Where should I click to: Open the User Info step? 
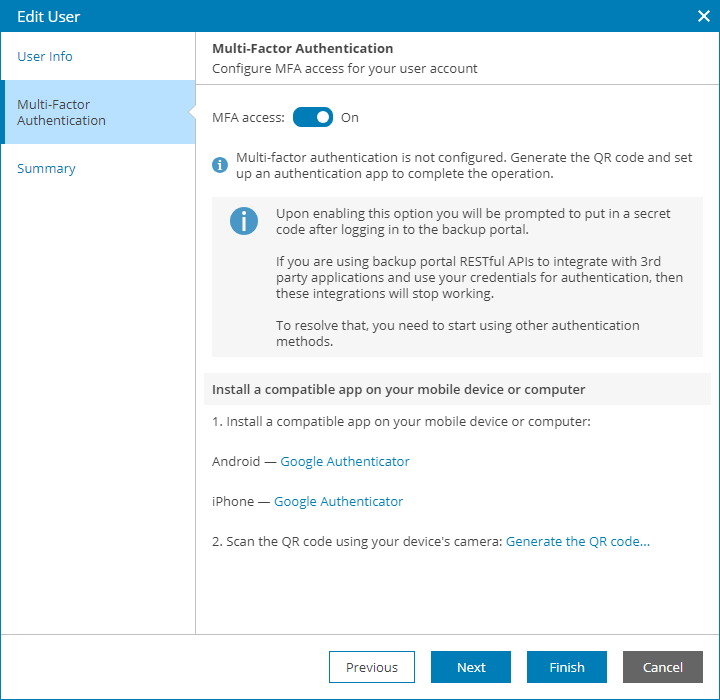45,56
